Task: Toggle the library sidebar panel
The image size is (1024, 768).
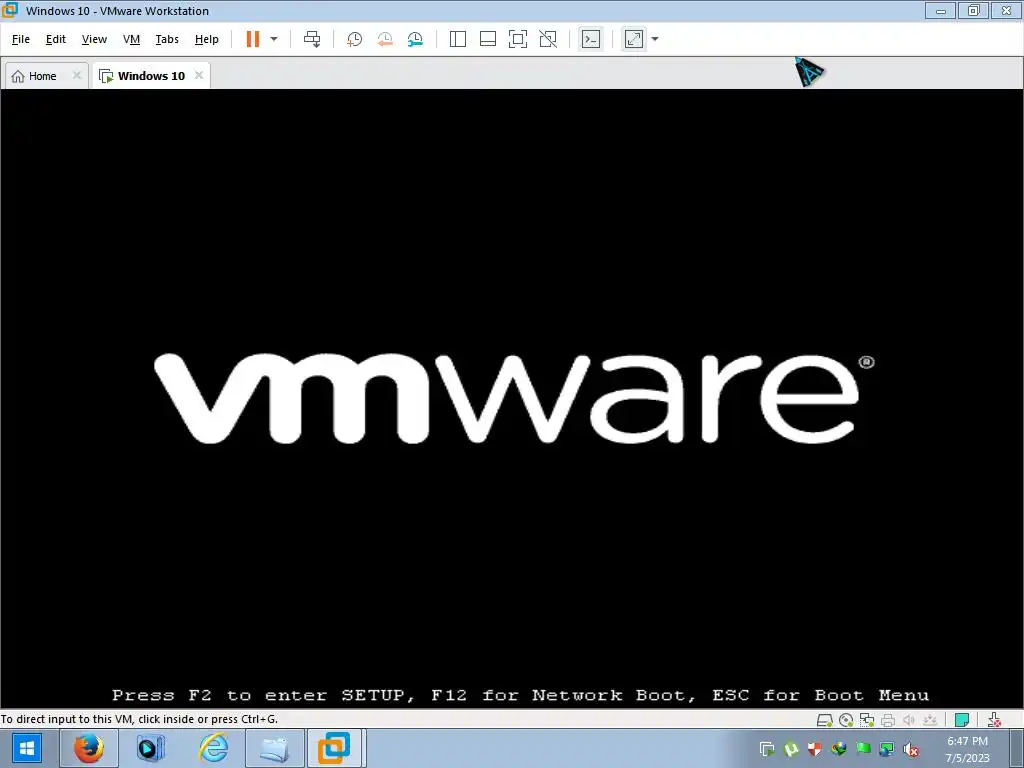Action: point(458,39)
